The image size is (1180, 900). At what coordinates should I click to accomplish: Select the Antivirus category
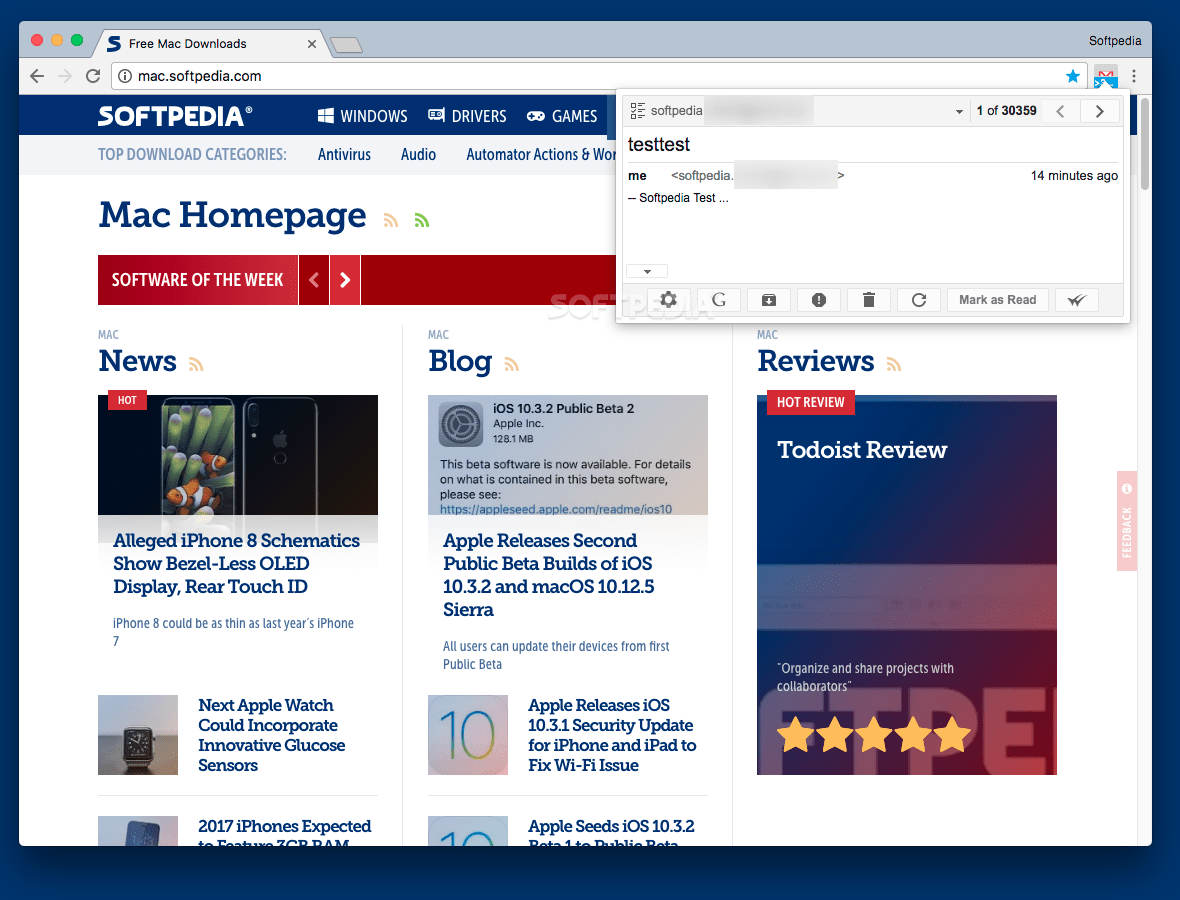point(344,154)
